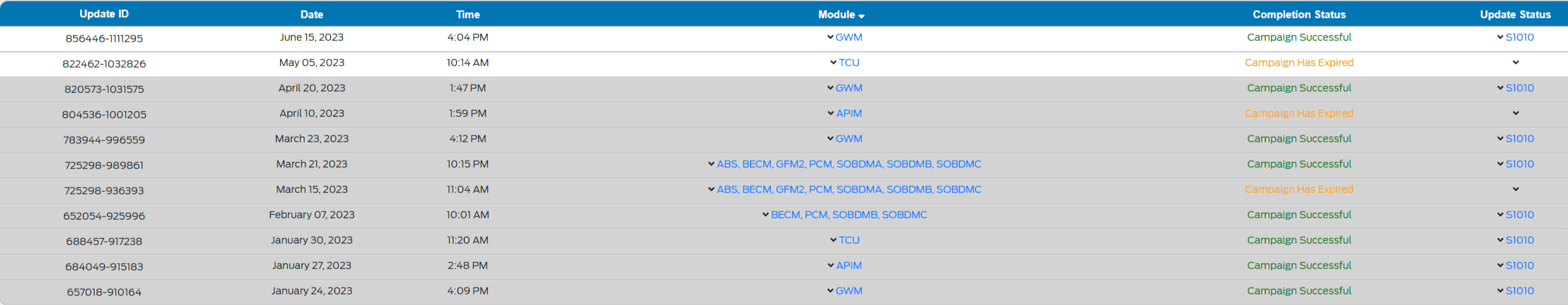Click the GWM link for March 23, 2023
The image size is (1568, 305).
click(x=848, y=139)
